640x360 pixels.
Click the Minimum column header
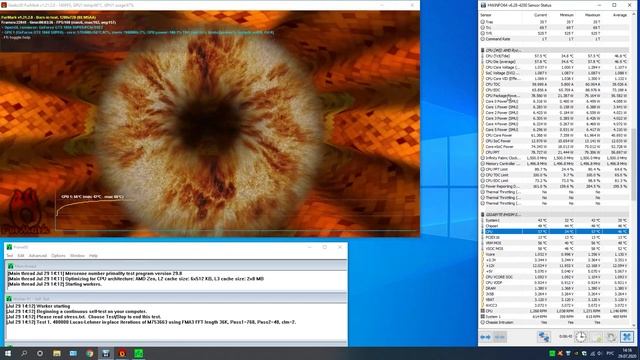[567, 15]
